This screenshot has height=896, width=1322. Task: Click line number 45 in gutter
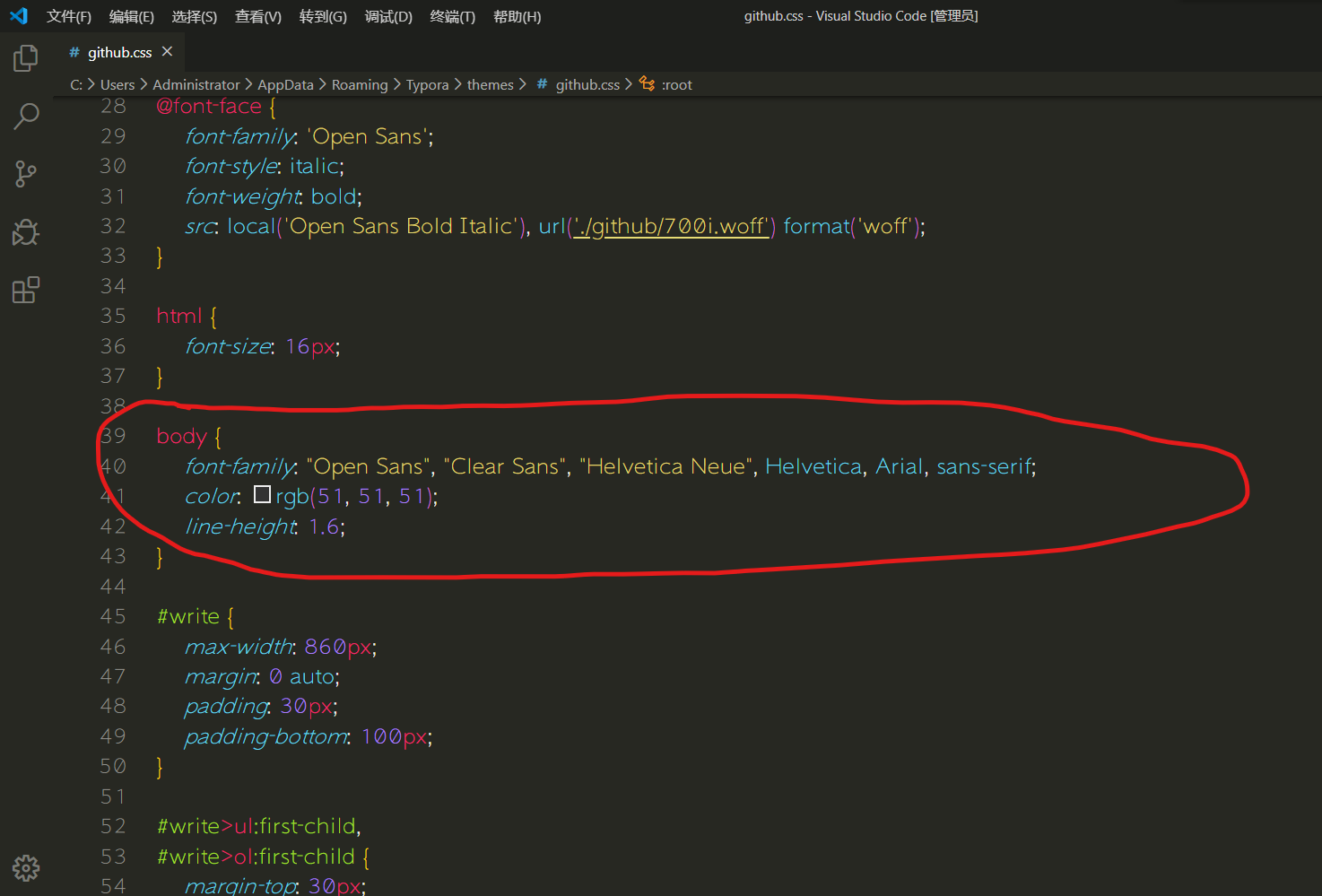click(x=113, y=616)
